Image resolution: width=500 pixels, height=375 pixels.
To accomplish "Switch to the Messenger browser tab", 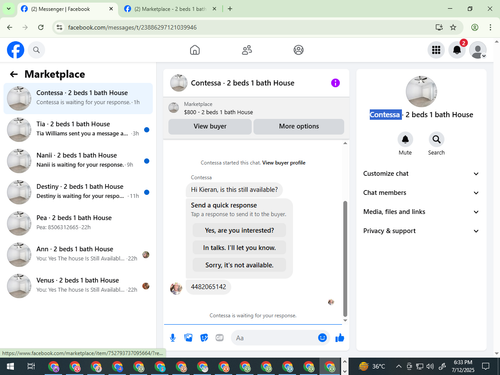I will coord(67,9).
